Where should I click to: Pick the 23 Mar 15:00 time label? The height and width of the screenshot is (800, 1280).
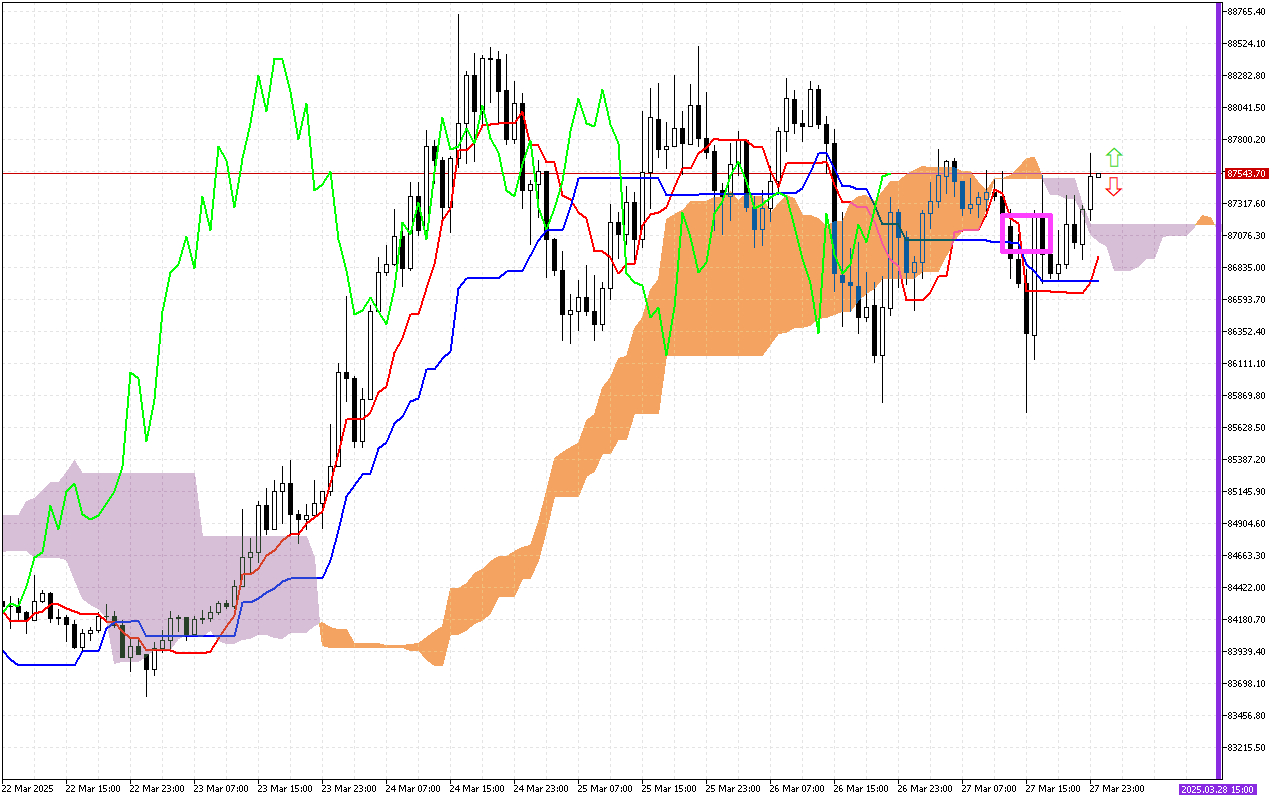point(284,789)
